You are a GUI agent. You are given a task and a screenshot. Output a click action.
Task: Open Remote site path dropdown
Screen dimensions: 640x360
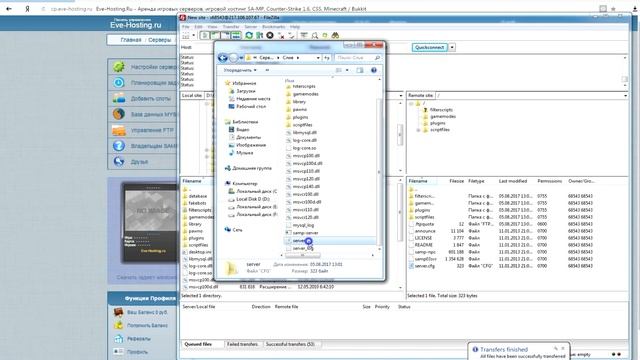coord(625,96)
